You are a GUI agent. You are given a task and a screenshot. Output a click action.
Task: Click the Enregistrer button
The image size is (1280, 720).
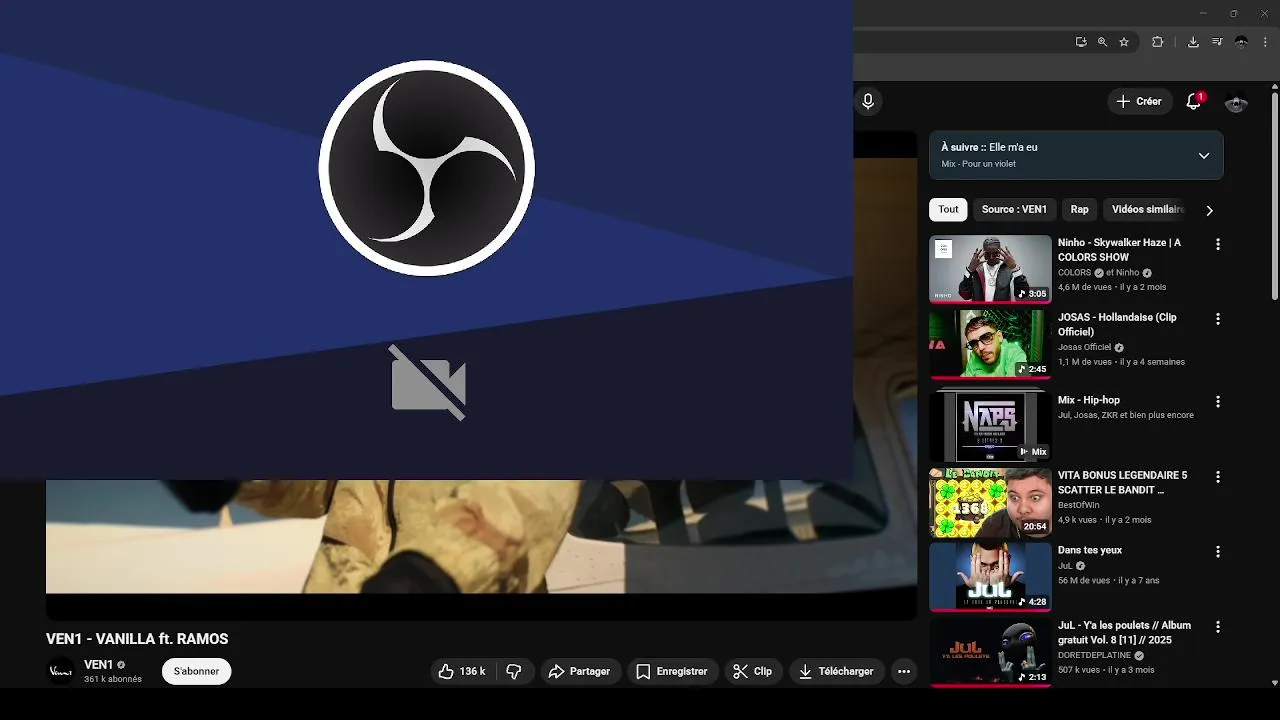click(672, 672)
